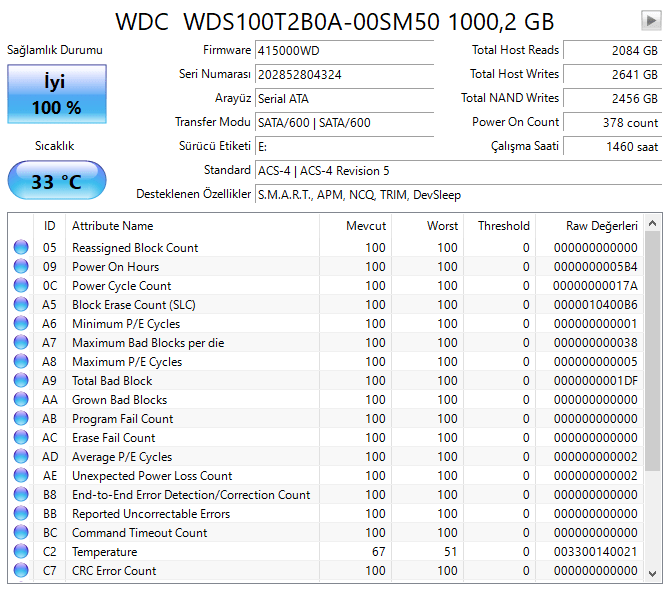This screenshot has height=591, width=668.
Task: Click raw value 0000000001DF
Action: [x=596, y=381]
